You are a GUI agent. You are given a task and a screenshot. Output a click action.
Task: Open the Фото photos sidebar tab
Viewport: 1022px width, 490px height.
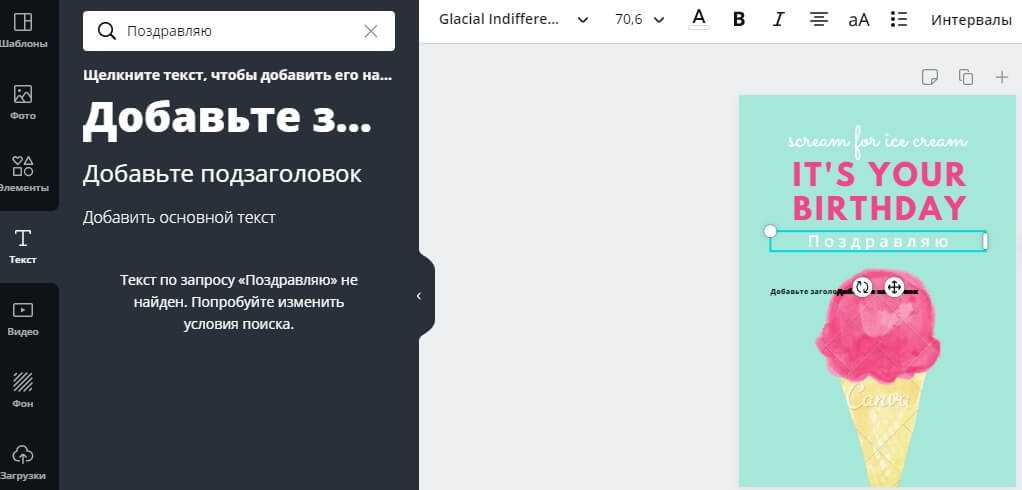(x=22, y=102)
